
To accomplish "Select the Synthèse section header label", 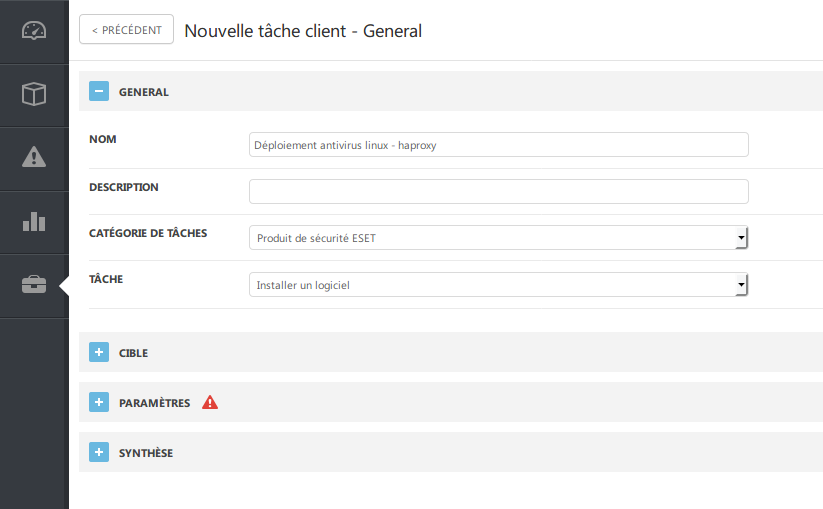I will (x=146, y=453).
